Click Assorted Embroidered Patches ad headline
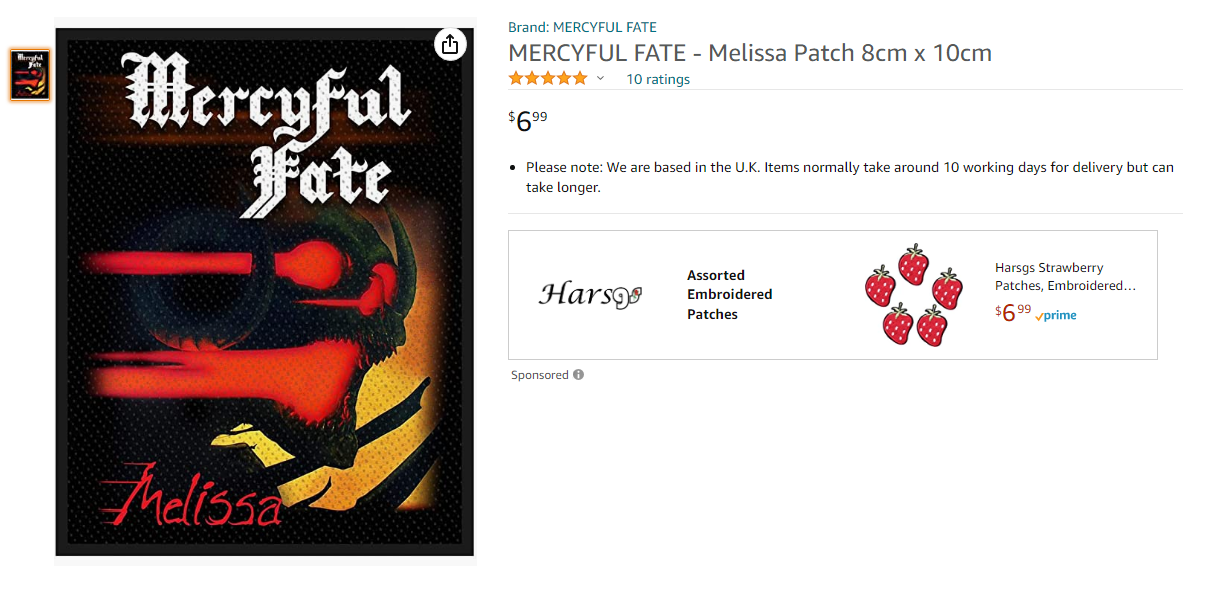This screenshot has height=614, width=1212. [730, 294]
